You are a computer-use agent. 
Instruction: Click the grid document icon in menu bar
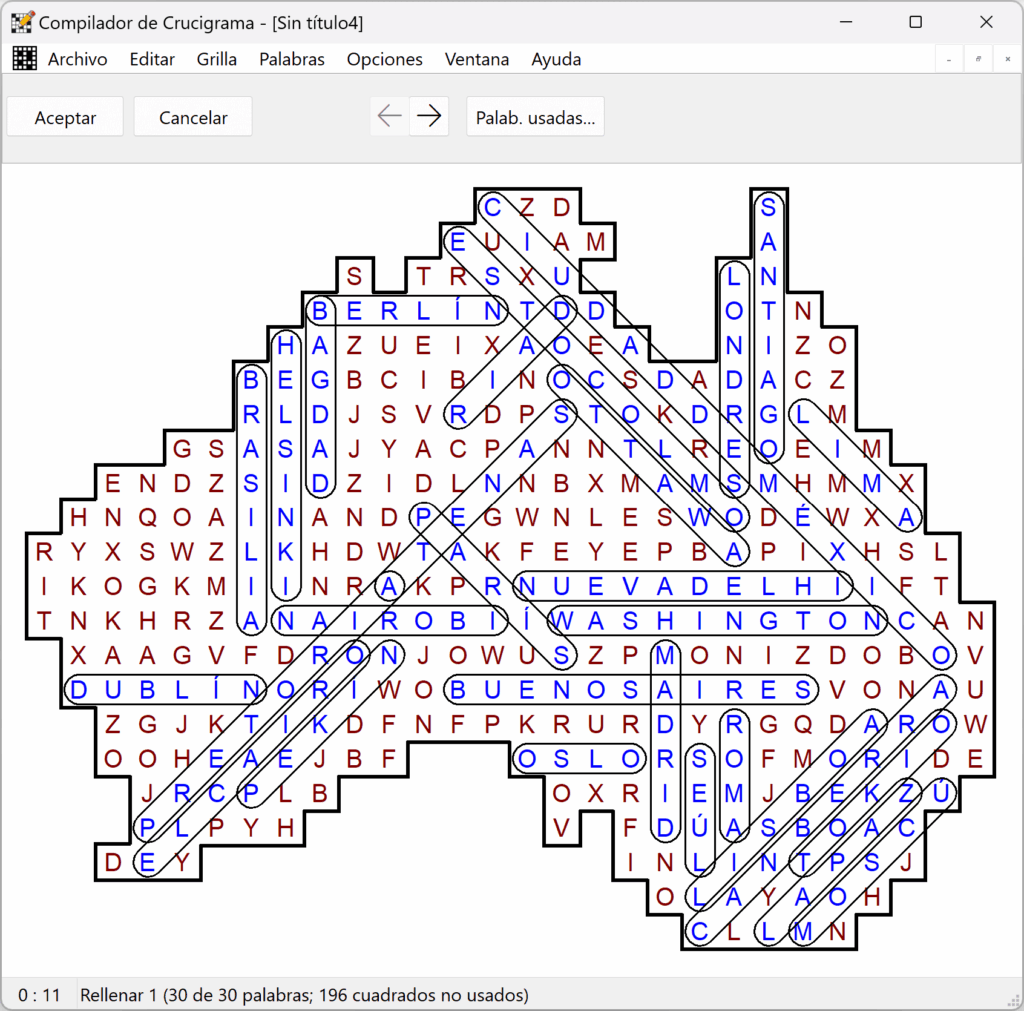point(25,59)
